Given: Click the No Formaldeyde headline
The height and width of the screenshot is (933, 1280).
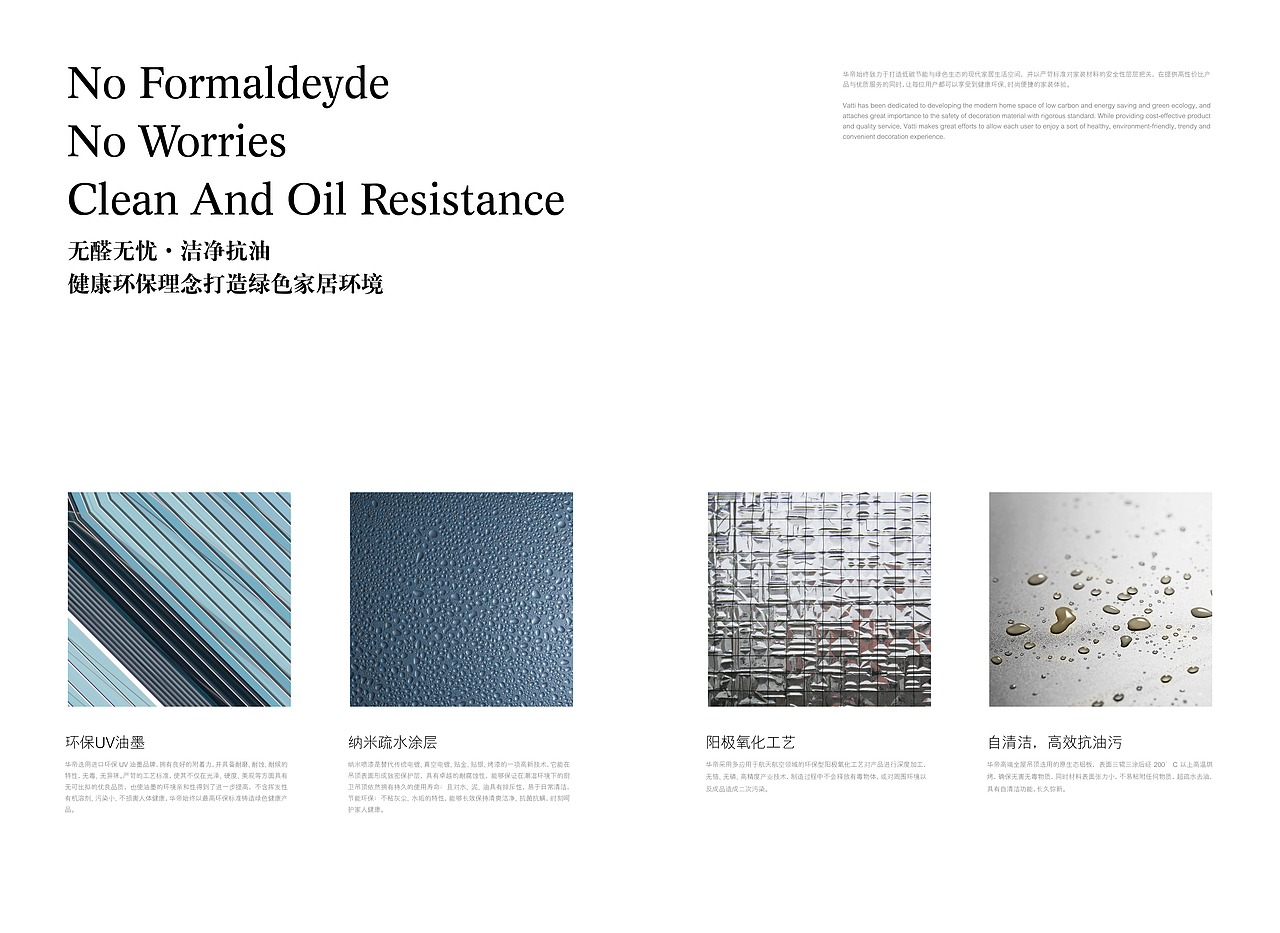Looking at the screenshot, I should (227, 85).
